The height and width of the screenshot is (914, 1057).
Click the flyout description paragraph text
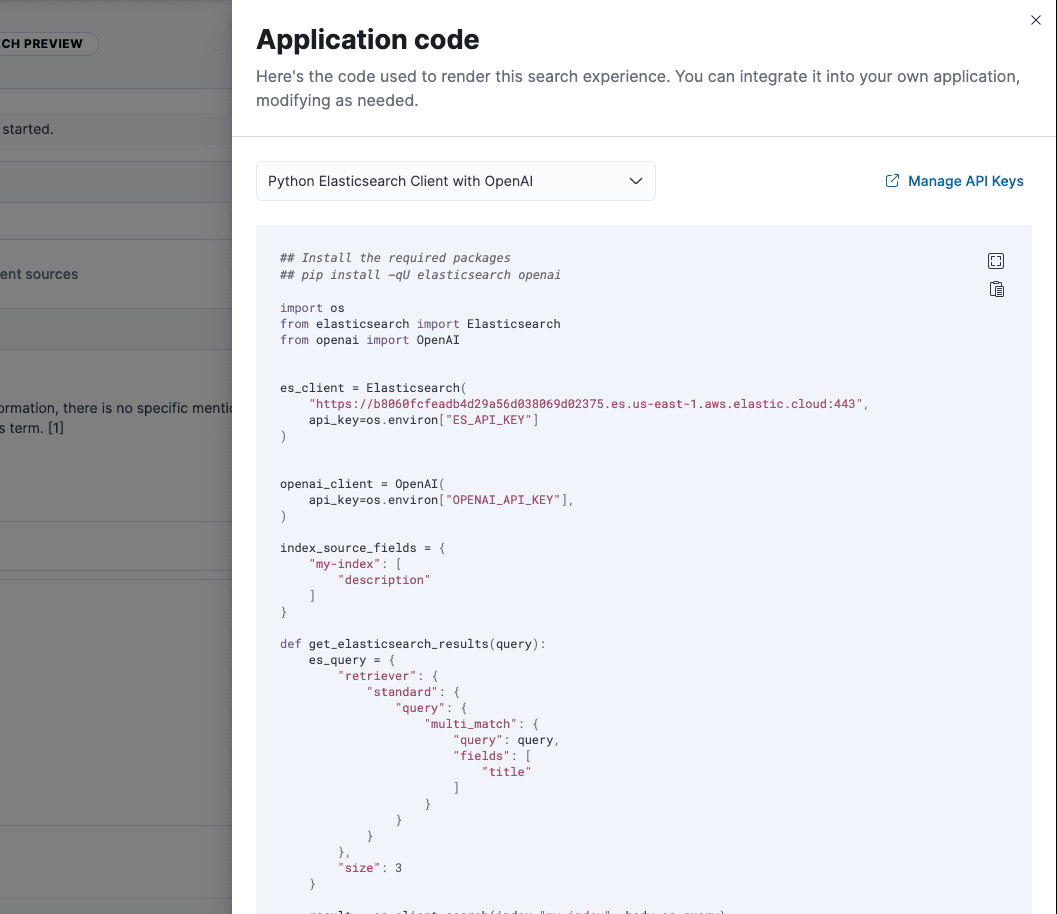click(637, 88)
